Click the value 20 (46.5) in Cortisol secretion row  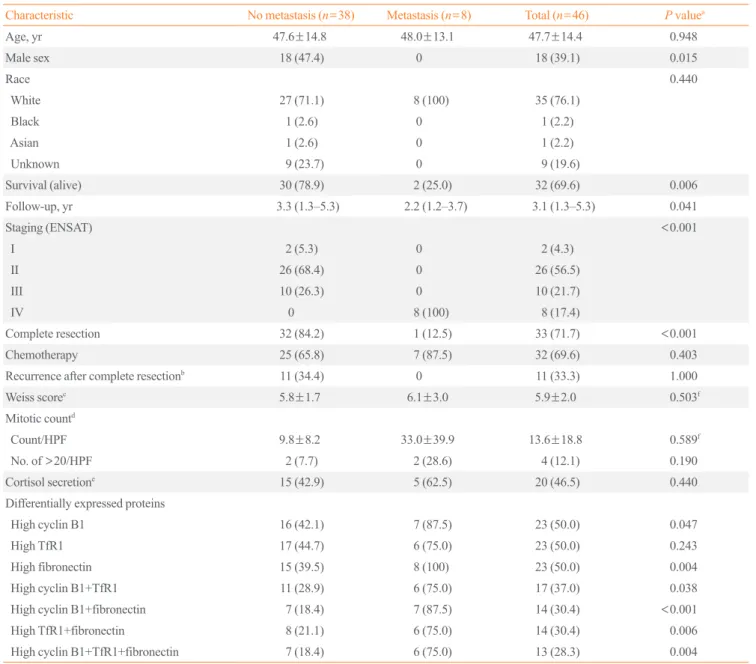click(557, 482)
